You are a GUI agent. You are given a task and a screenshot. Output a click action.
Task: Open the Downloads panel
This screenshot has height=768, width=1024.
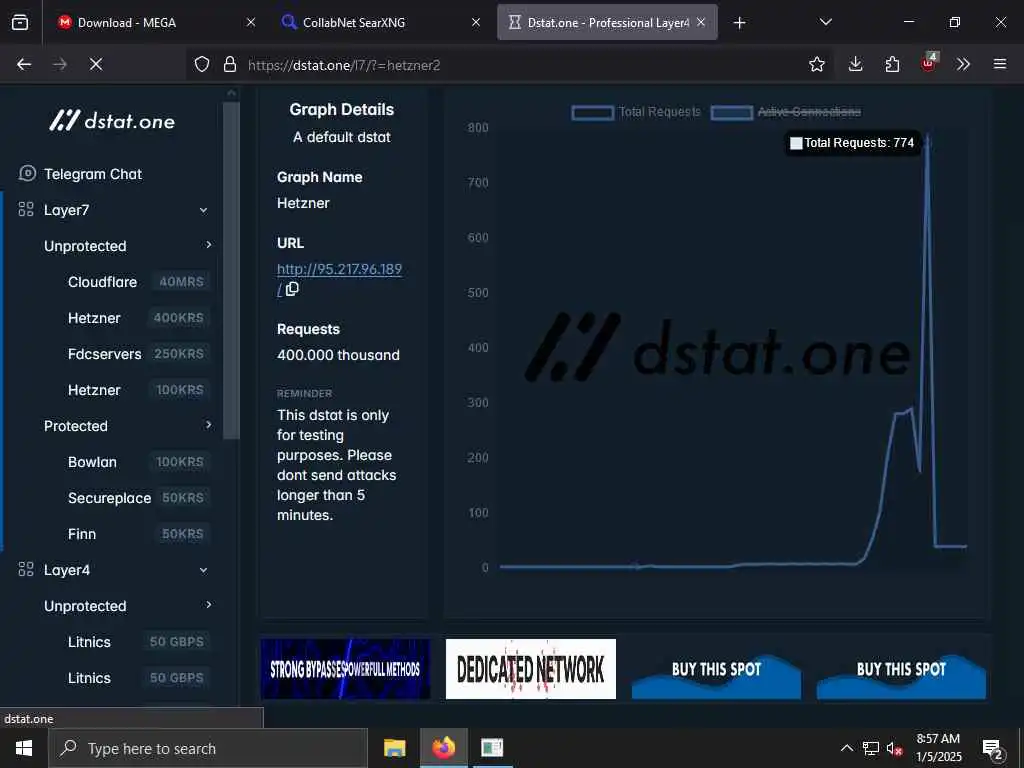[856, 64]
